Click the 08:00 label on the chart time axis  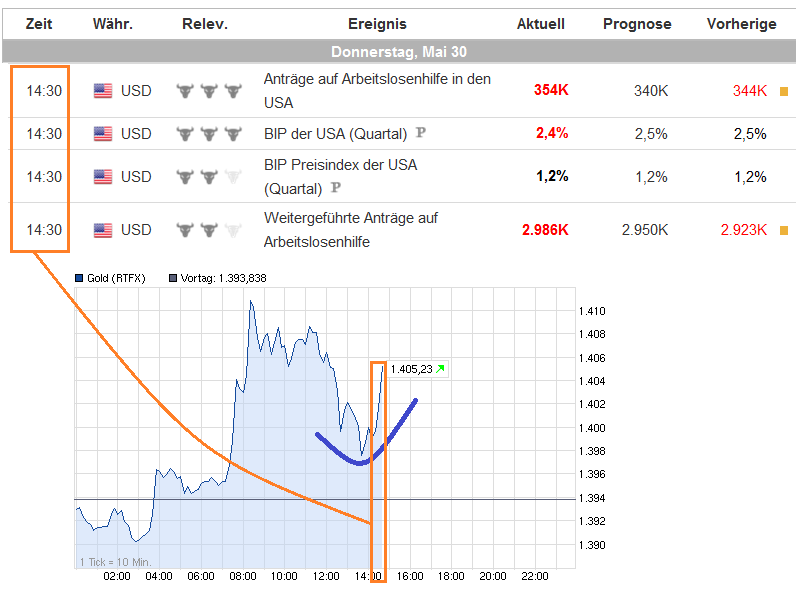(243, 576)
